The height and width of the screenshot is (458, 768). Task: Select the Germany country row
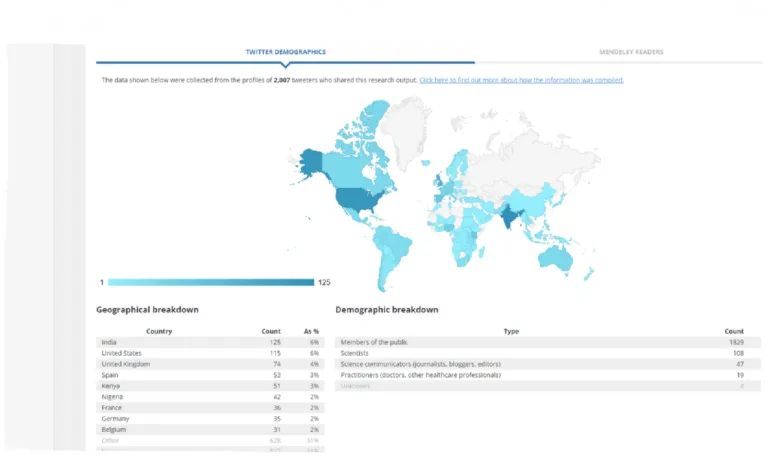210,419
